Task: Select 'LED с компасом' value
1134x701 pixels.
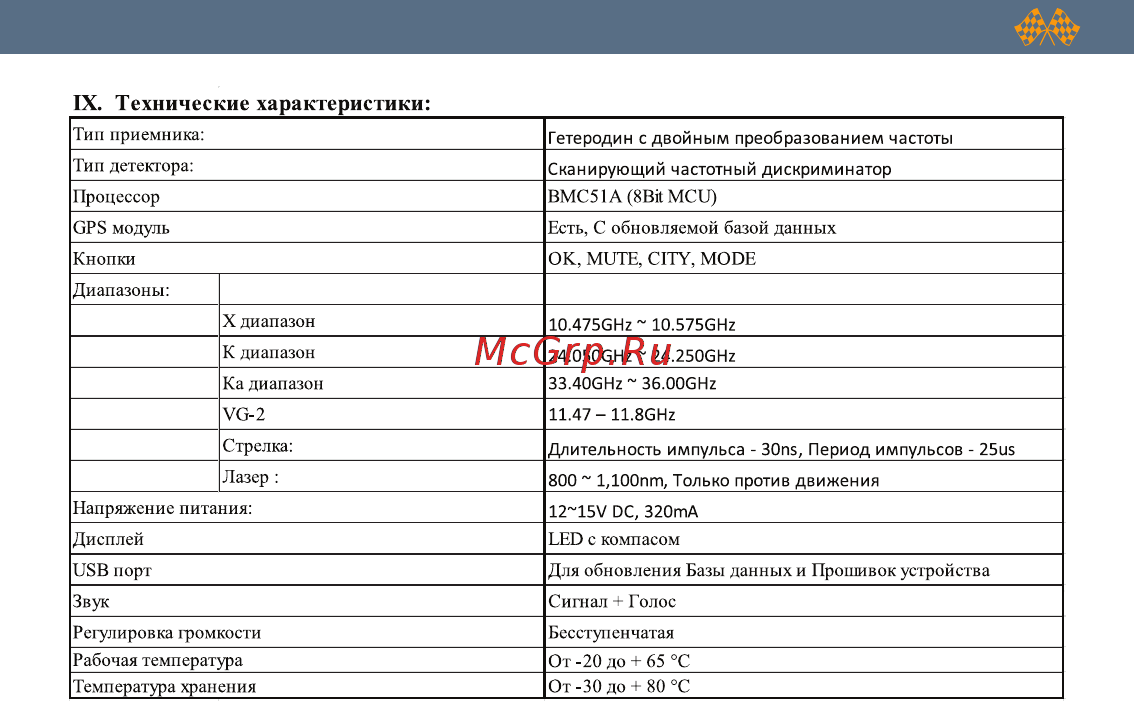Action: point(614,539)
